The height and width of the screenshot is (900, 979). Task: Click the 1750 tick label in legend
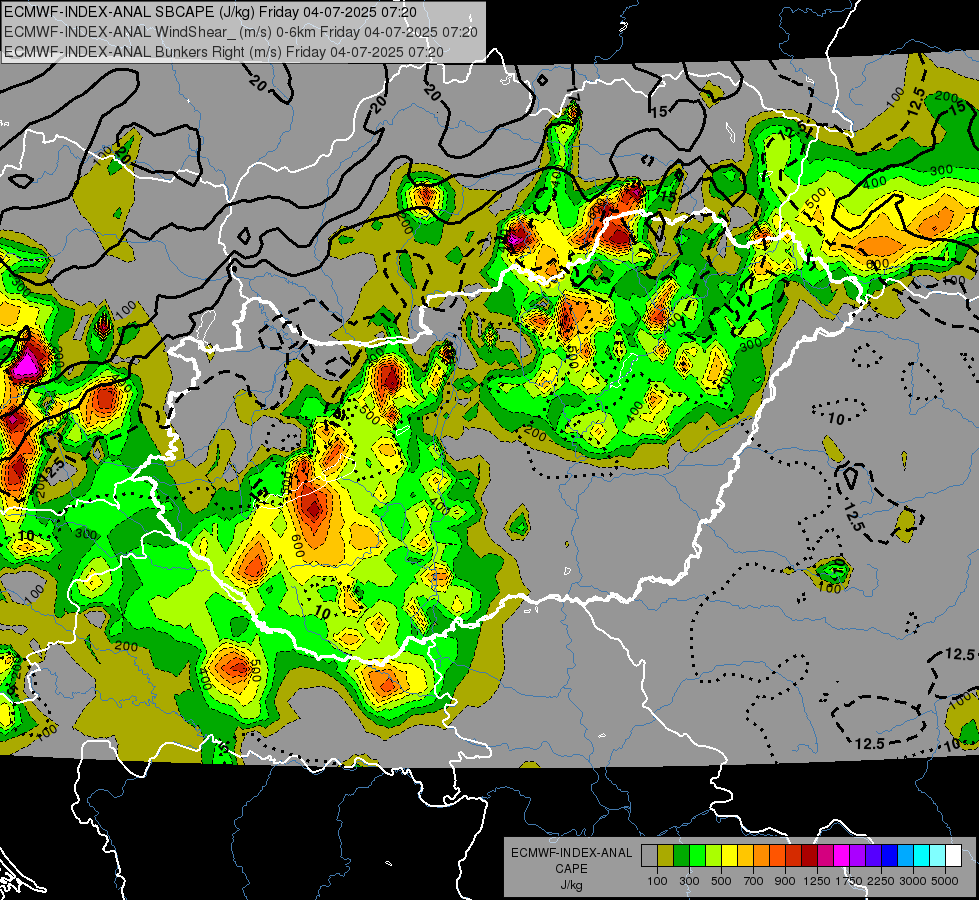pos(849,881)
